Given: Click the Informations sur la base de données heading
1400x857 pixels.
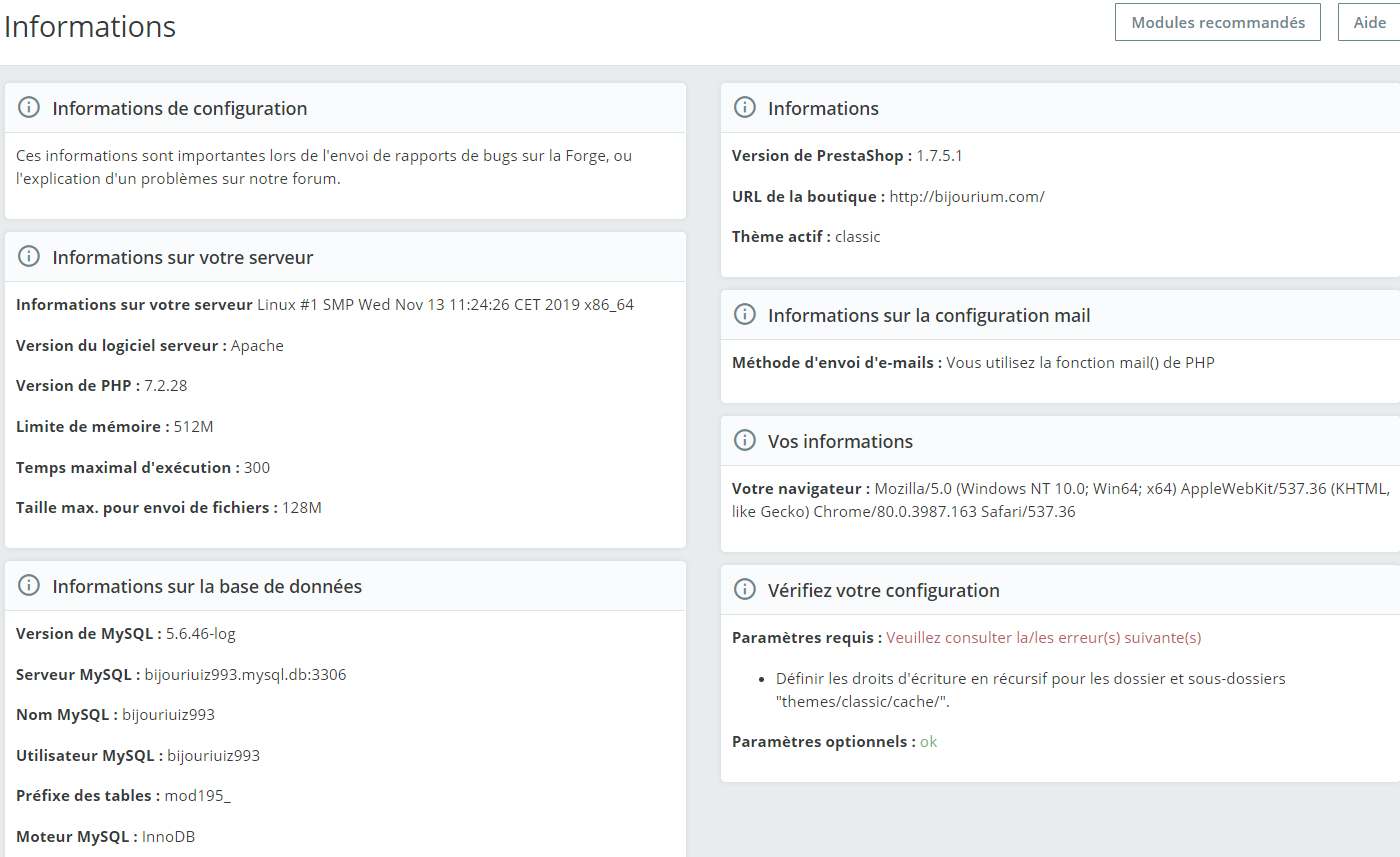Looking at the screenshot, I should point(207,586).
